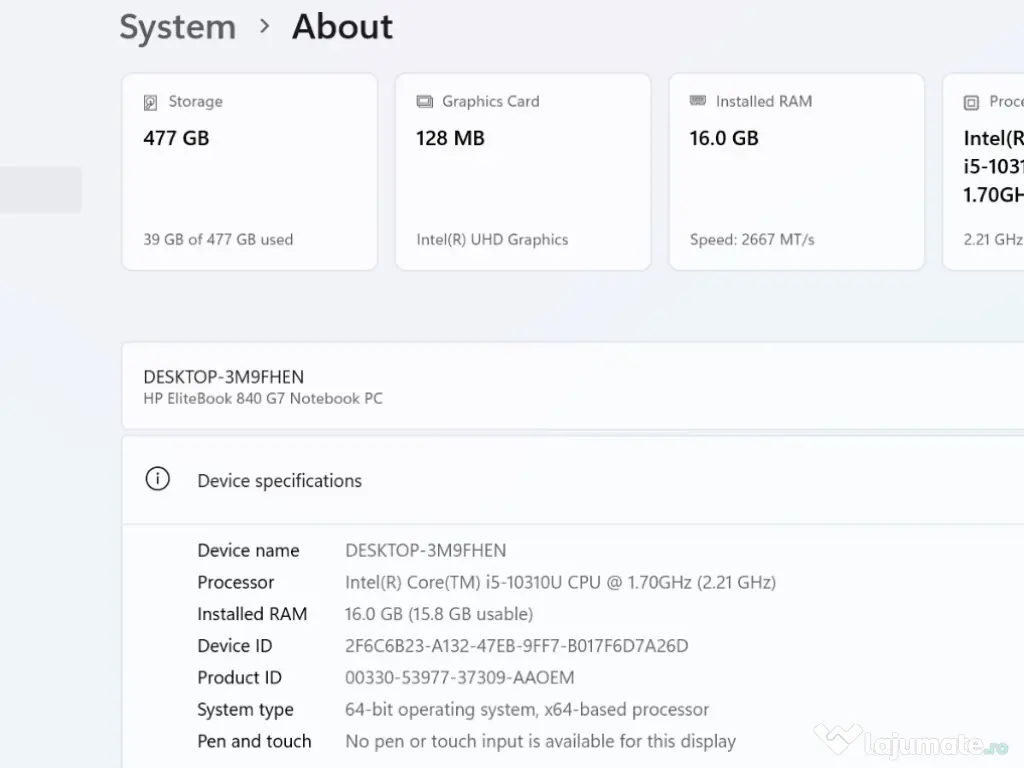
Task: Click the Product ID value 00330-53977-37309-AAOEM
Action: [x=459, y=678]
